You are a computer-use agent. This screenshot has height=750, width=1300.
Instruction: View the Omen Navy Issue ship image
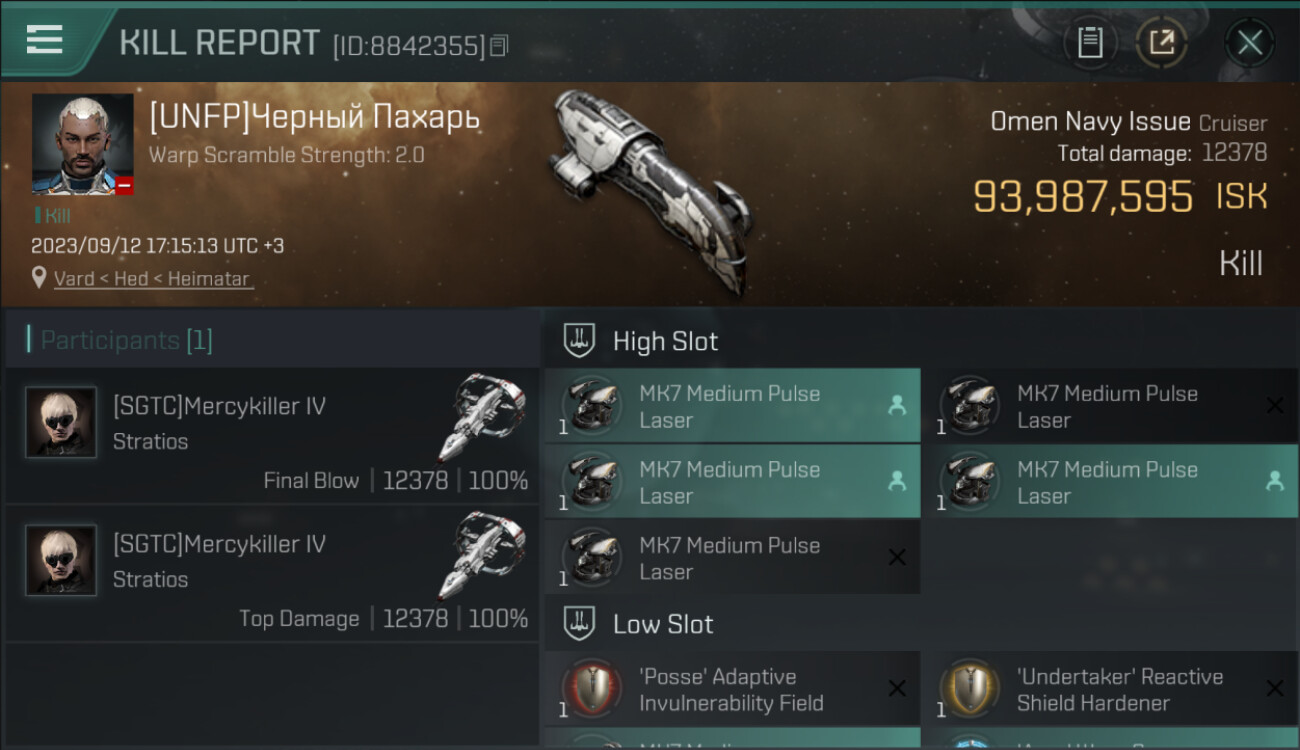651,189
